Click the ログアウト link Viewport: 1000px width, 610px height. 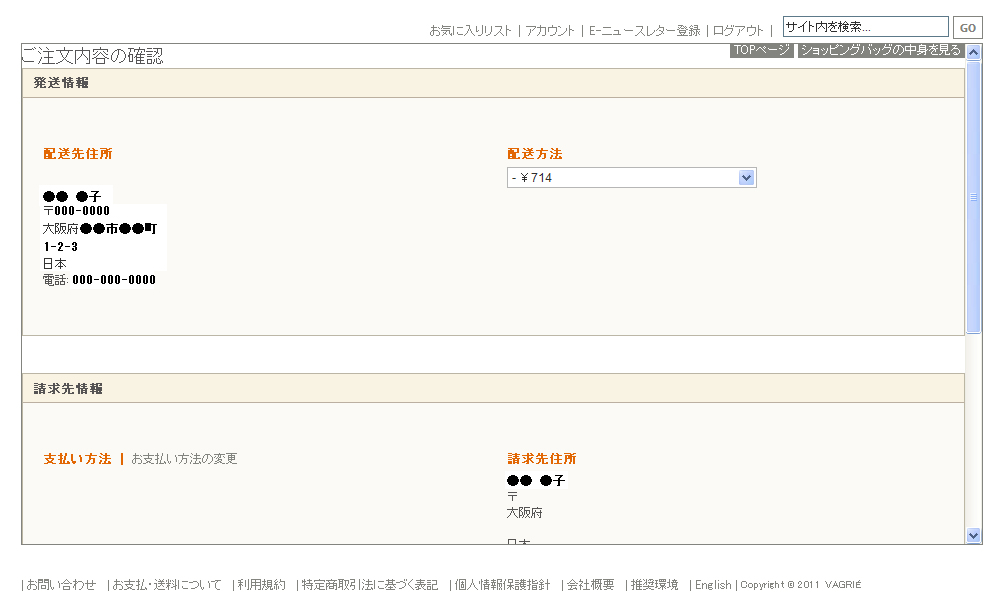[738, 30]
